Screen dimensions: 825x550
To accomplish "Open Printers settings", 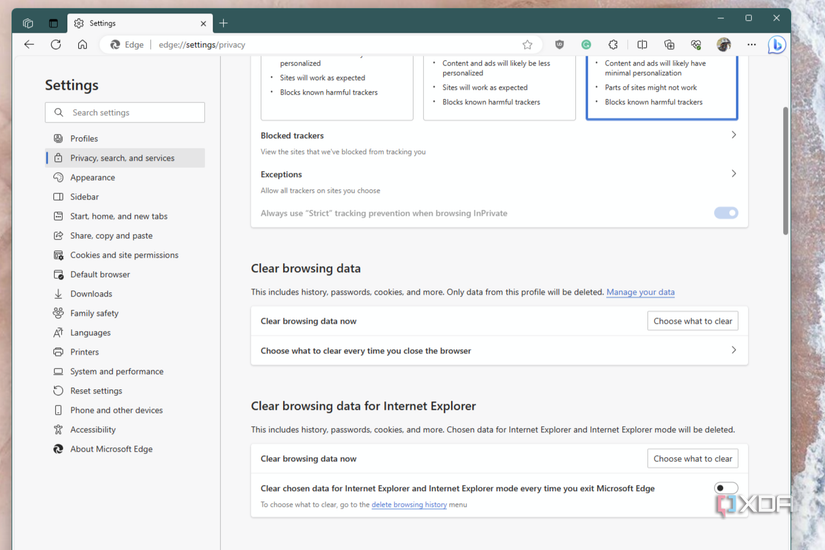I will pos(125,352).
